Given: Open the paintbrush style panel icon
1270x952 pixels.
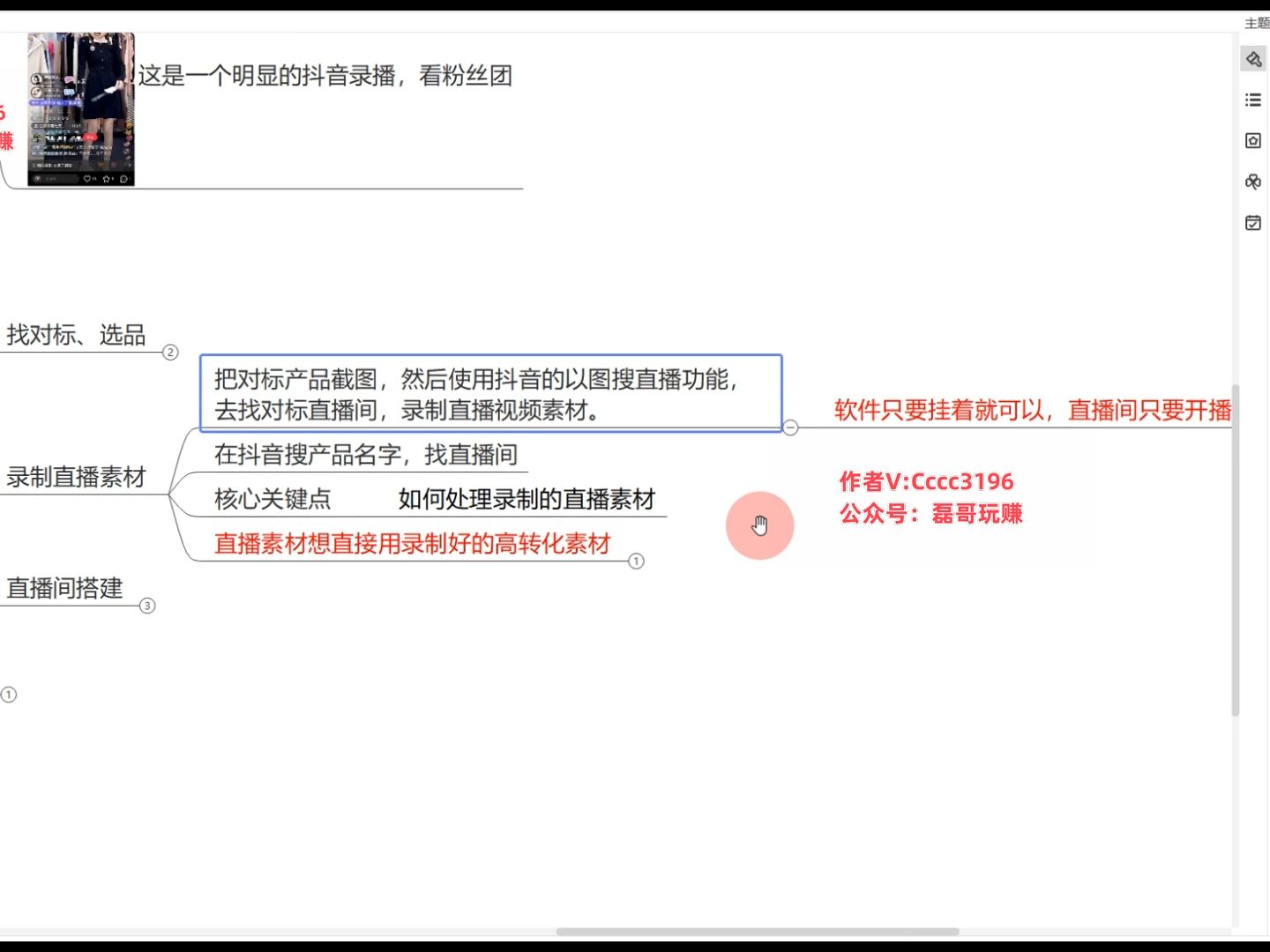Looking at the screenshot, I should tap(1253, 59).
